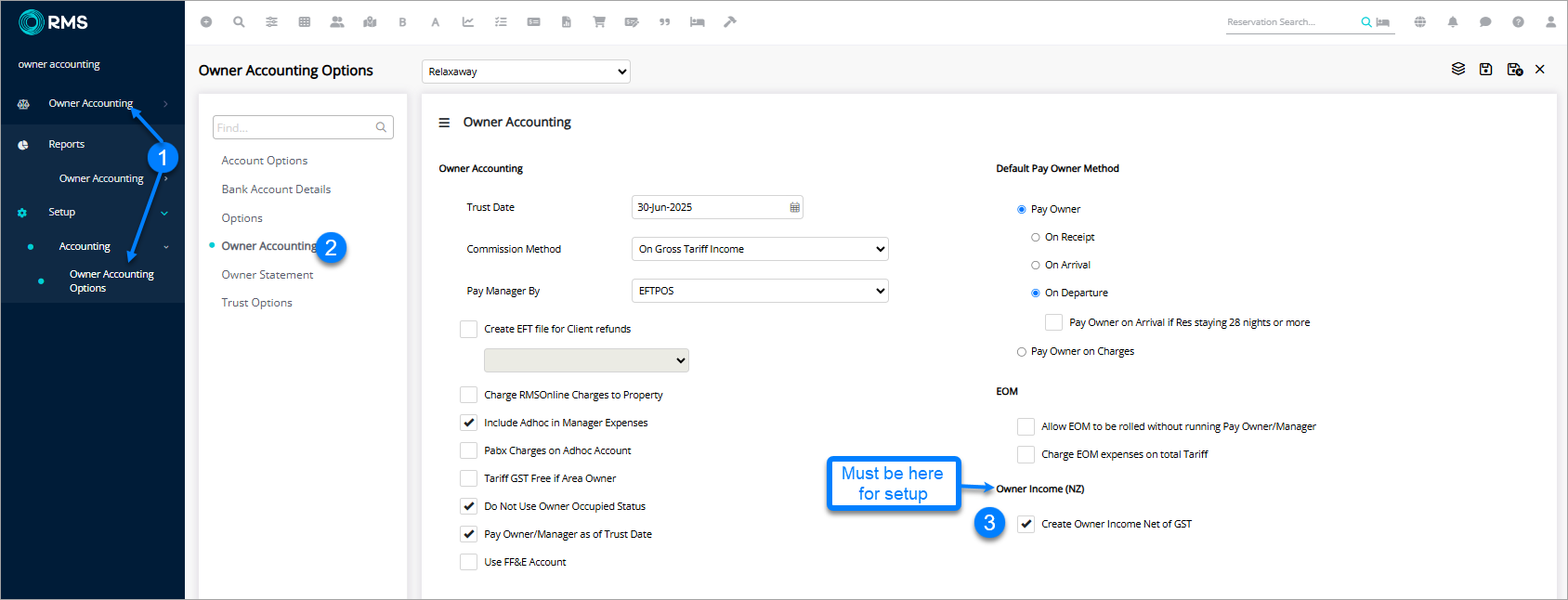Viewport: 1568px width, 600px height.
Task: Open the stacked layers icon
Action: tap(1458, 70)
